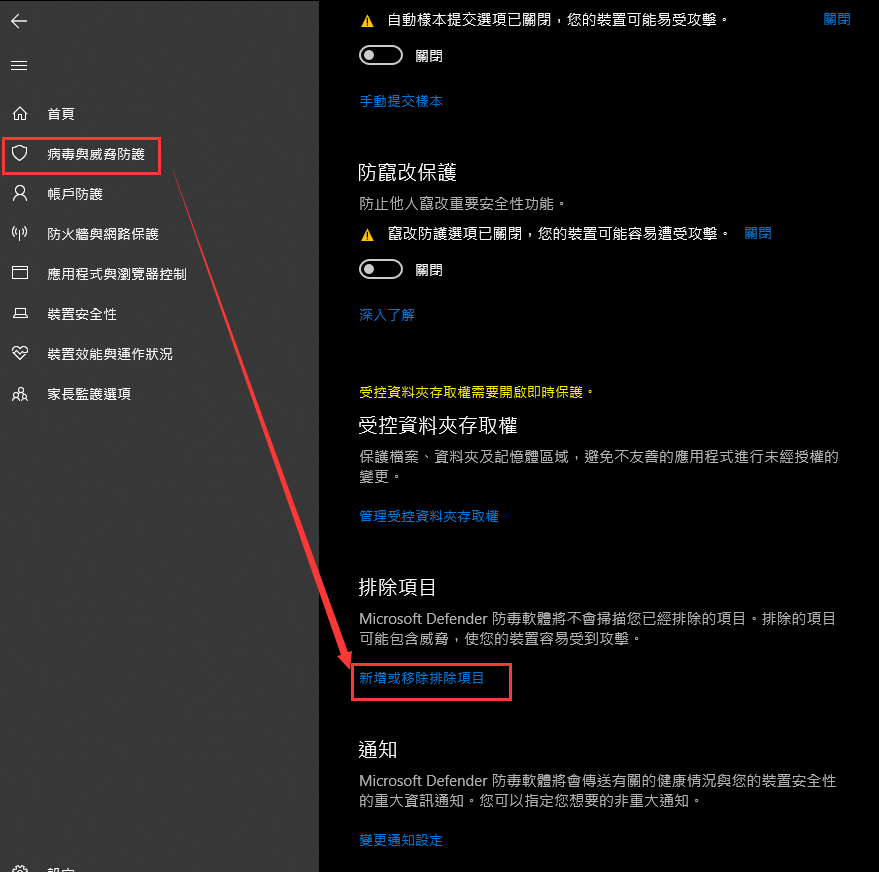
Task: Click the 裝置效能與運作狀況 heart icon
Action: (19, 354)
